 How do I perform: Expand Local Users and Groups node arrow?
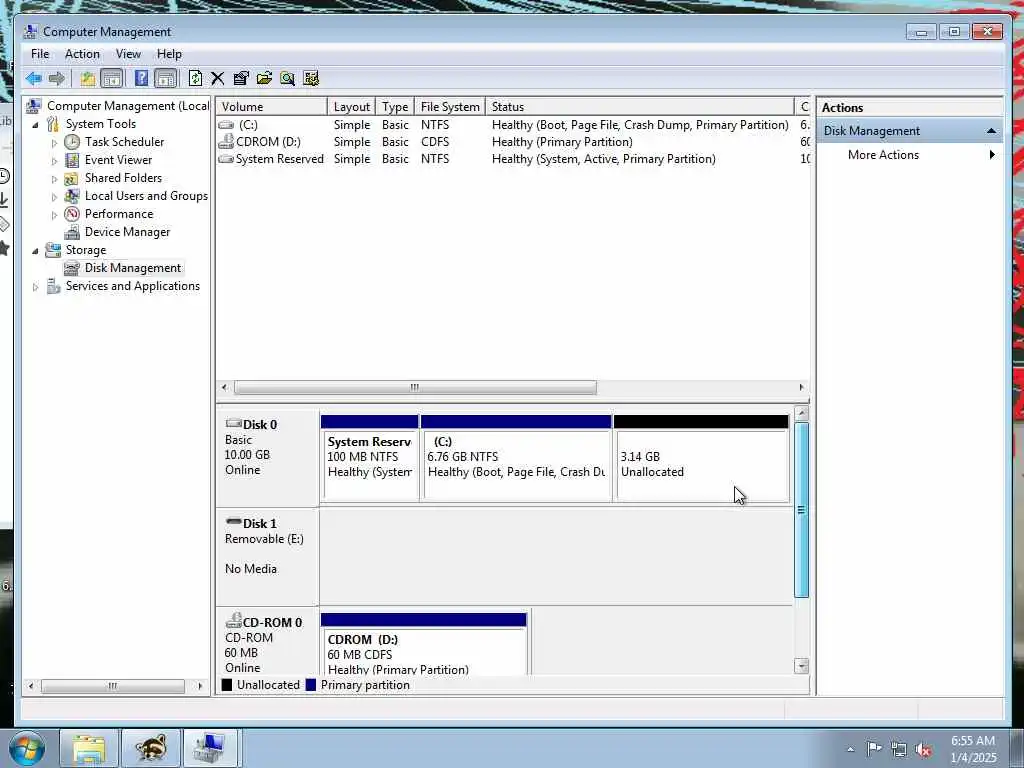(54, 197)
